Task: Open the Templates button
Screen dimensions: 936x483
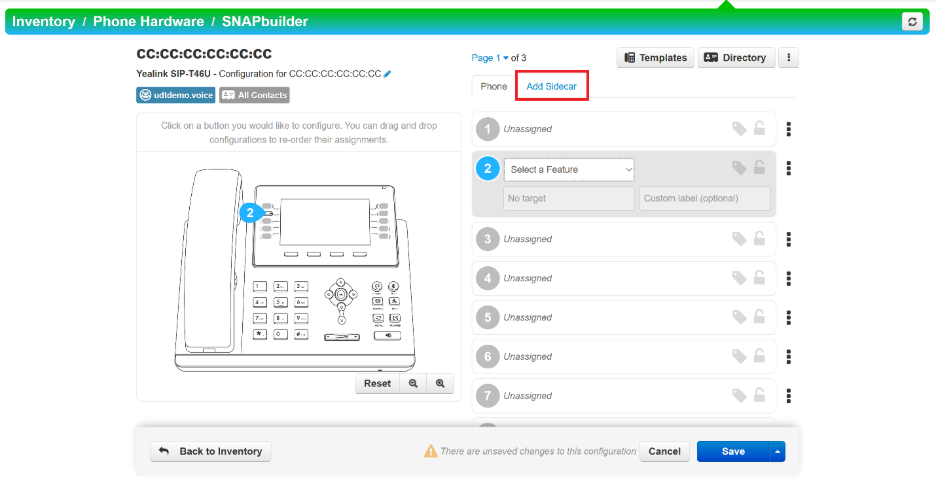Action: click(x=655, y=58)
